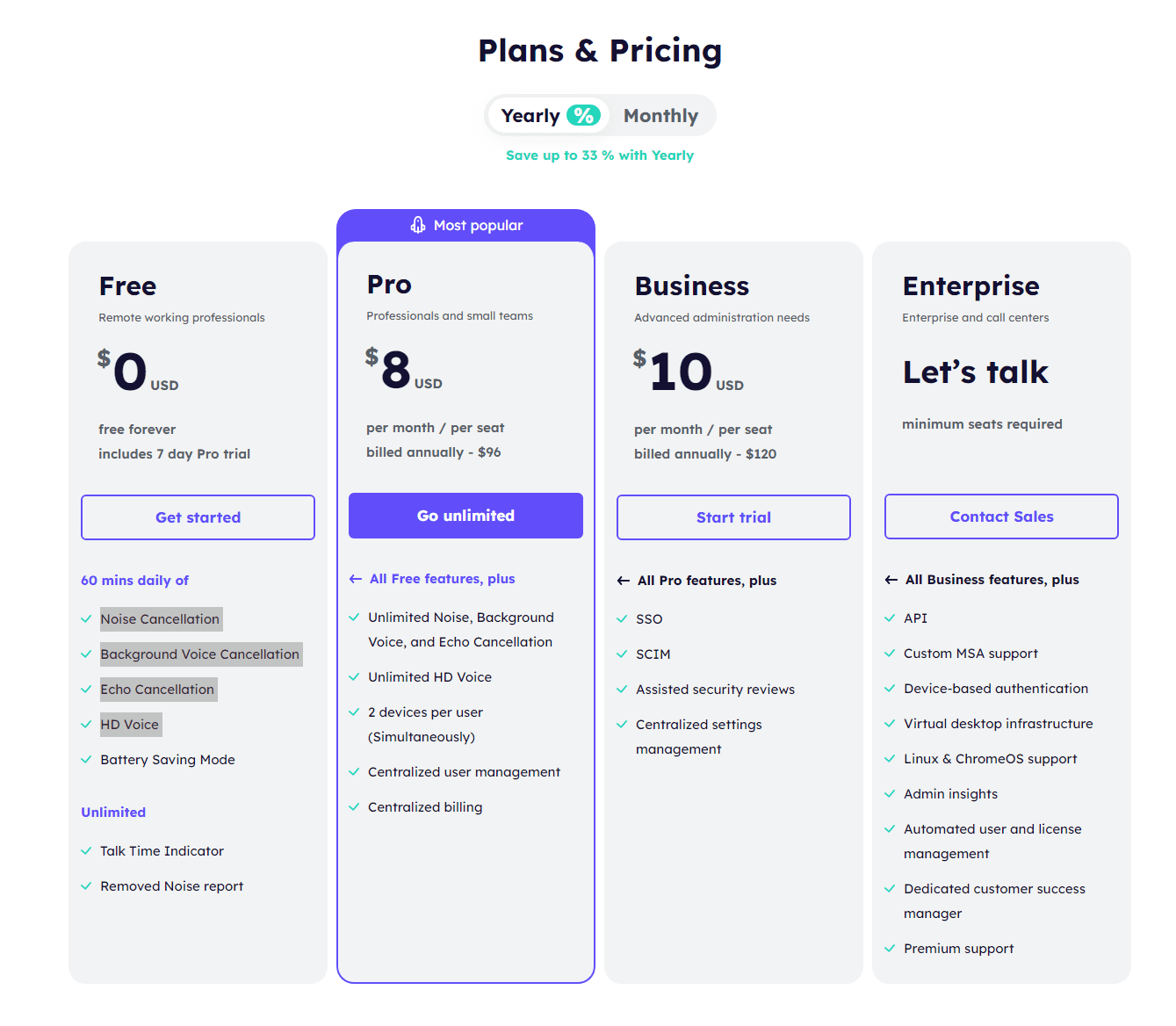Switch billing to Monthly
Viewport: 1176px width, 1026px height.
point(660,116)
